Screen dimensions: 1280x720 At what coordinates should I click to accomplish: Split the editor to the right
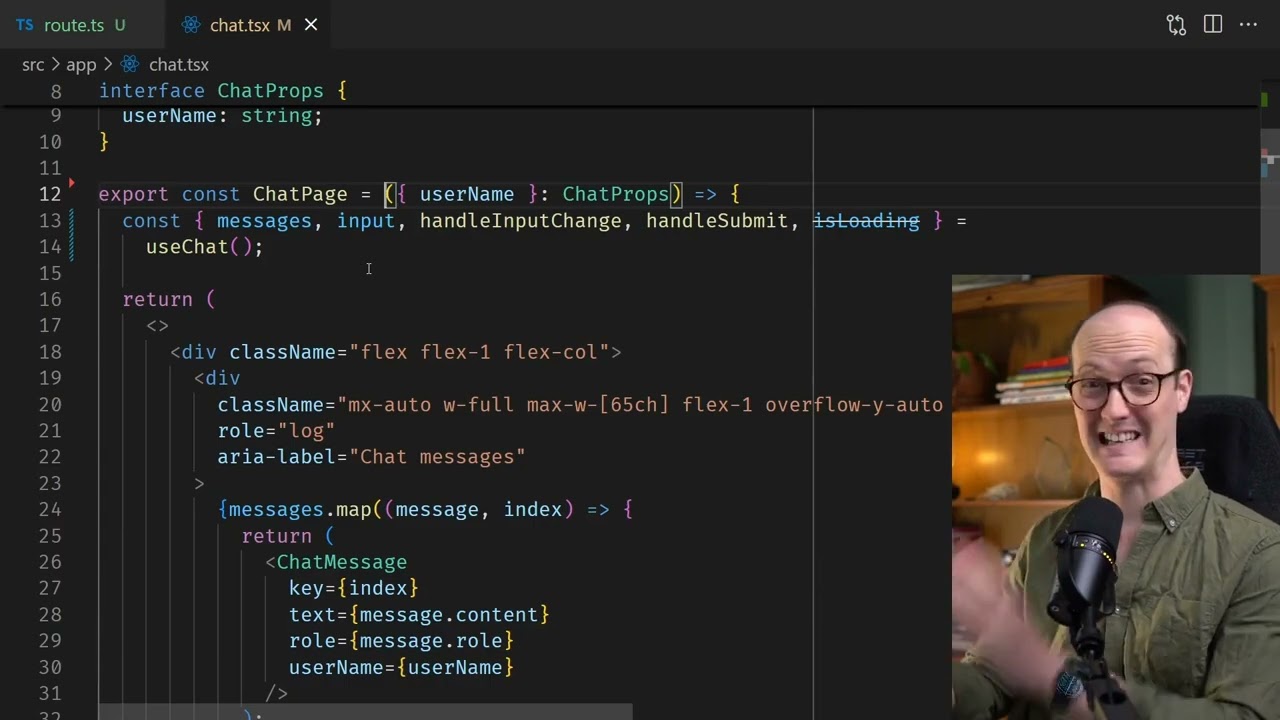coord(1213,25)
